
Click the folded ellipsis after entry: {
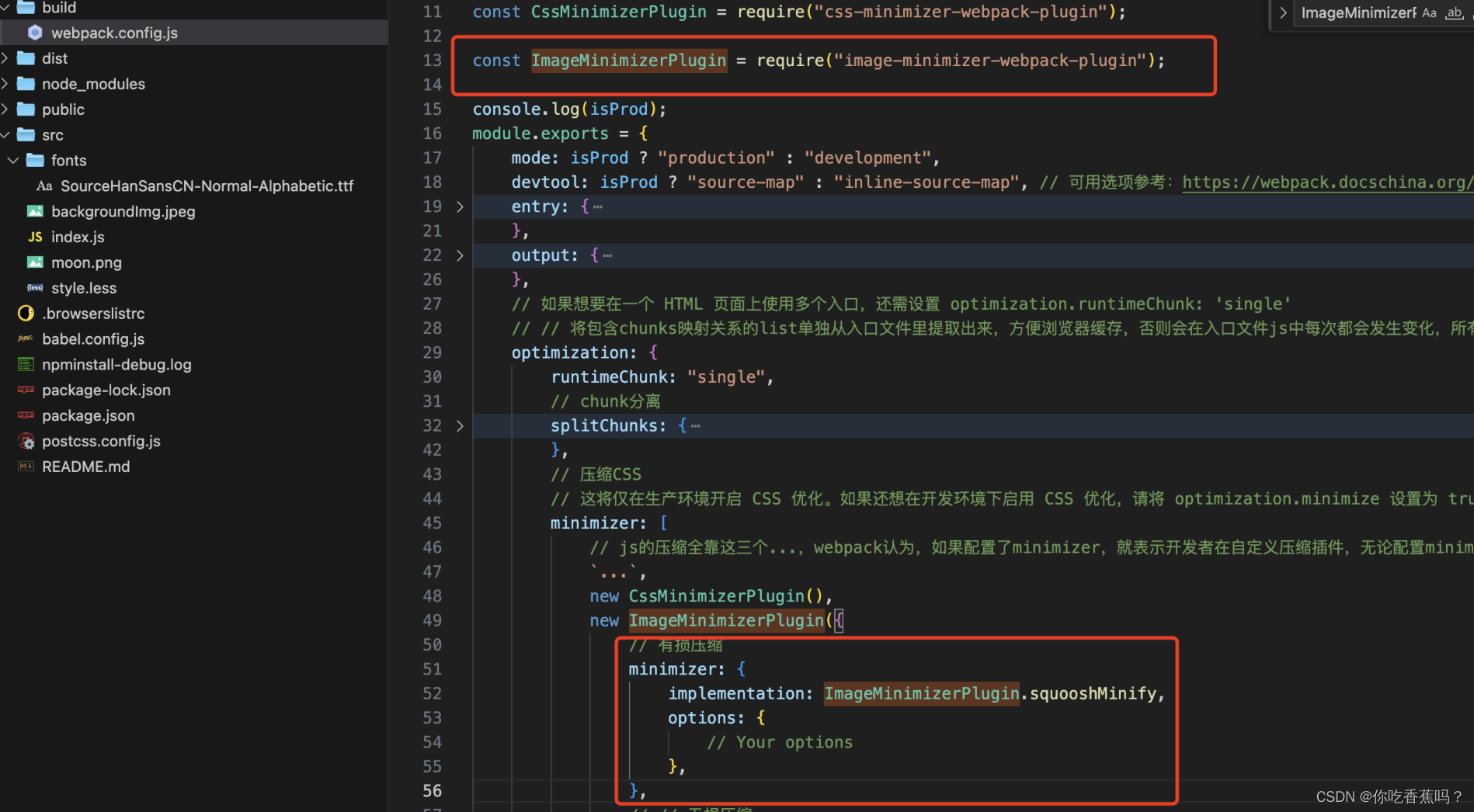point(598,207)
